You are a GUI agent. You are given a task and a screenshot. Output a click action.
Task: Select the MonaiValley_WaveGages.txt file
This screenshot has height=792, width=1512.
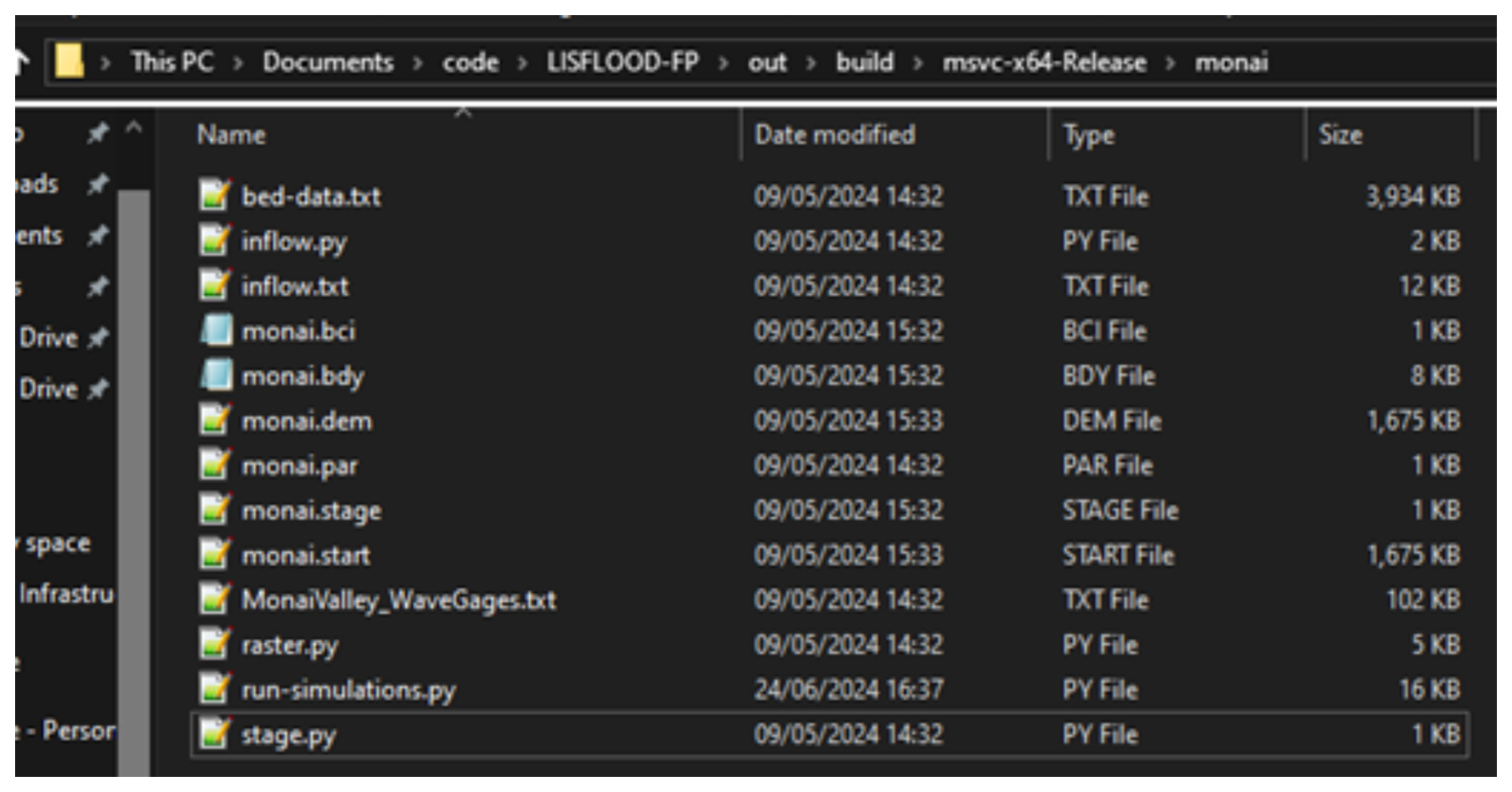tap(399, 599)
